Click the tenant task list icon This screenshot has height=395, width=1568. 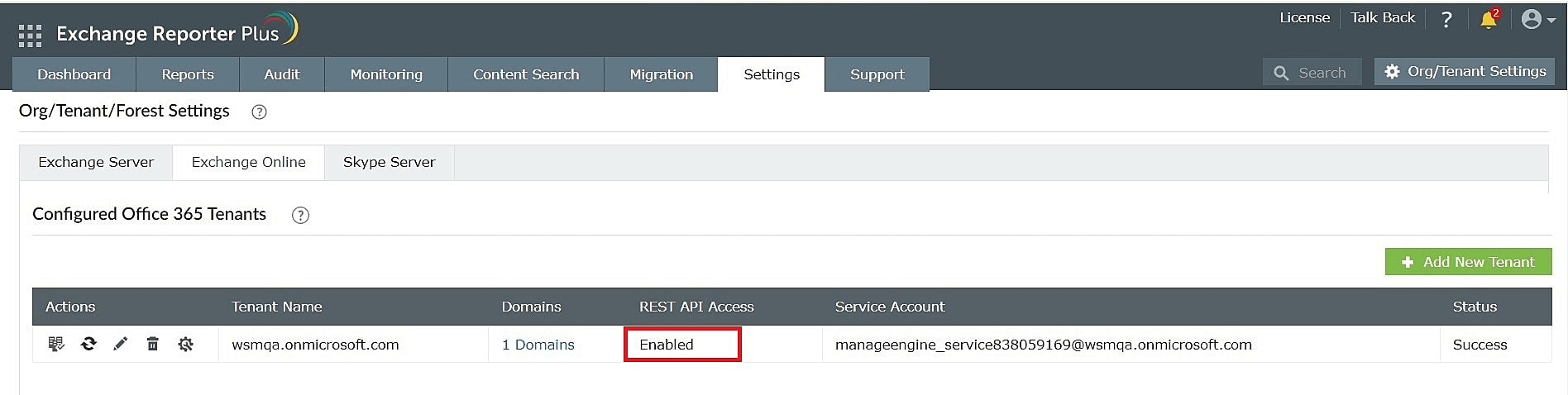coord(56,344)
